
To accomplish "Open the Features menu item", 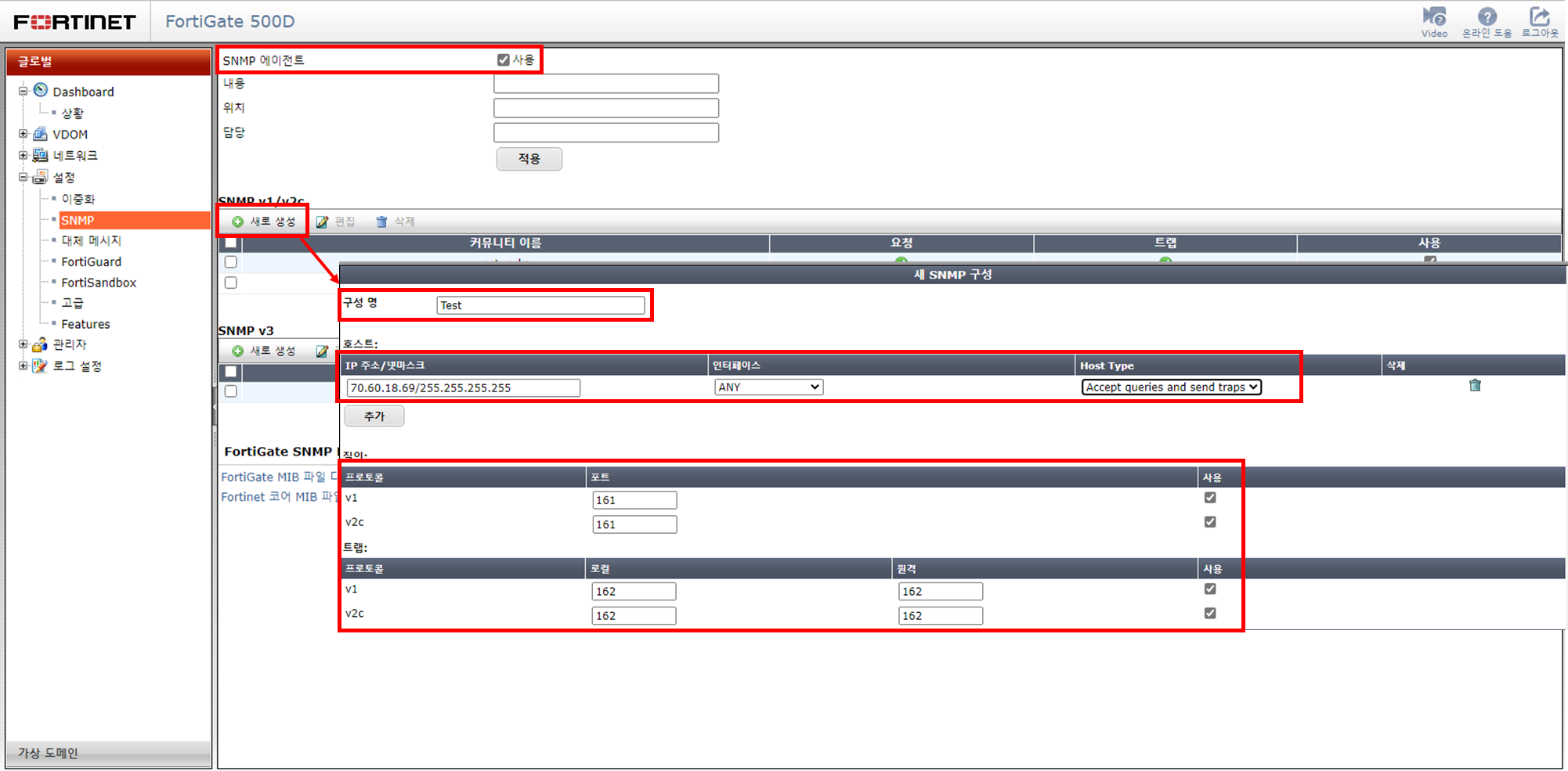I will [85, 324].
